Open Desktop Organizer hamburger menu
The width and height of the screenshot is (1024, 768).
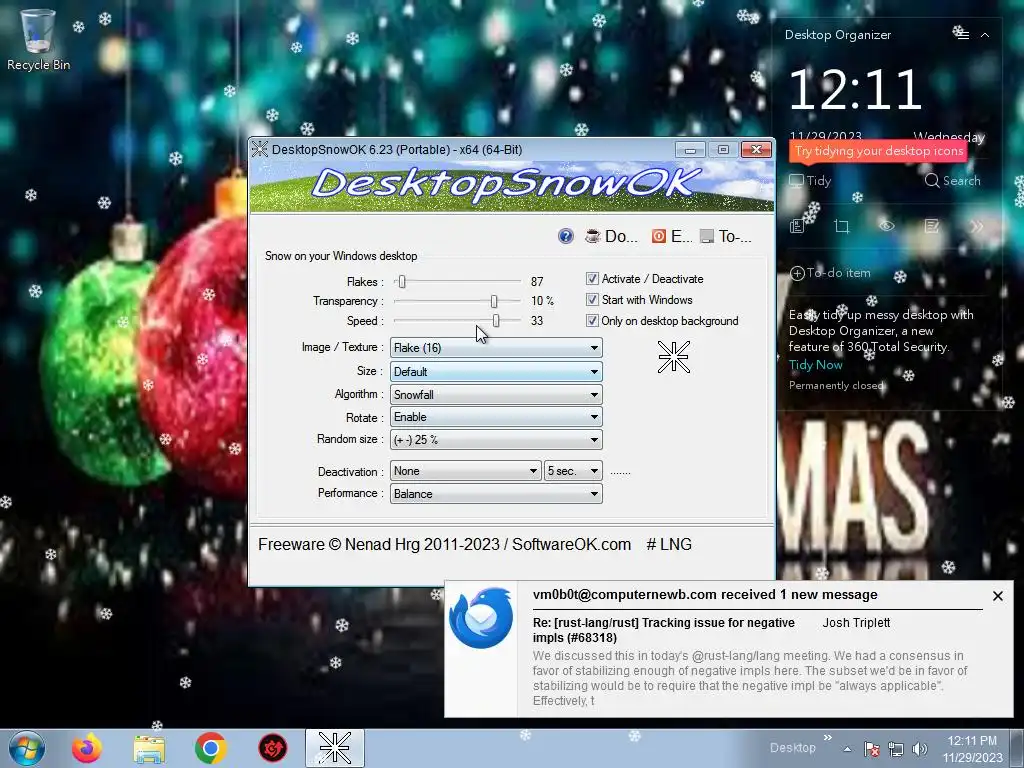[x=963, y=35]
